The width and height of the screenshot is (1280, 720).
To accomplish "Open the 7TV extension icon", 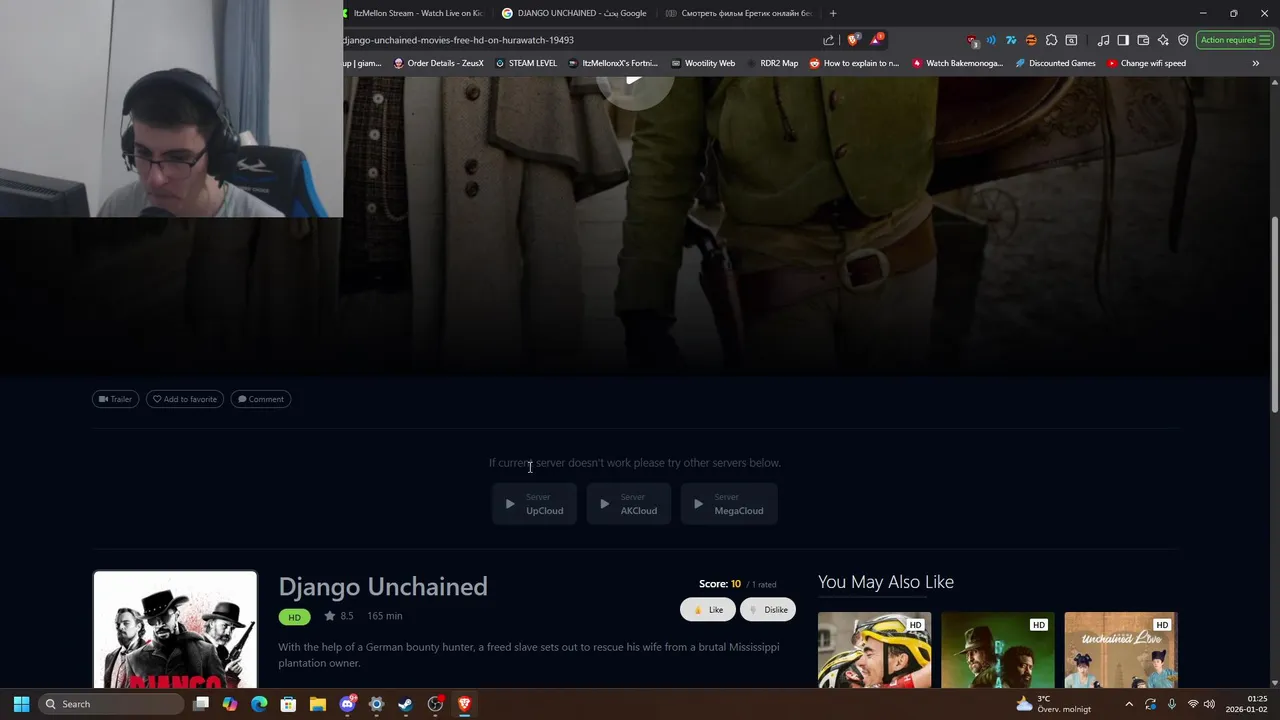I will tap(1011, 40).
